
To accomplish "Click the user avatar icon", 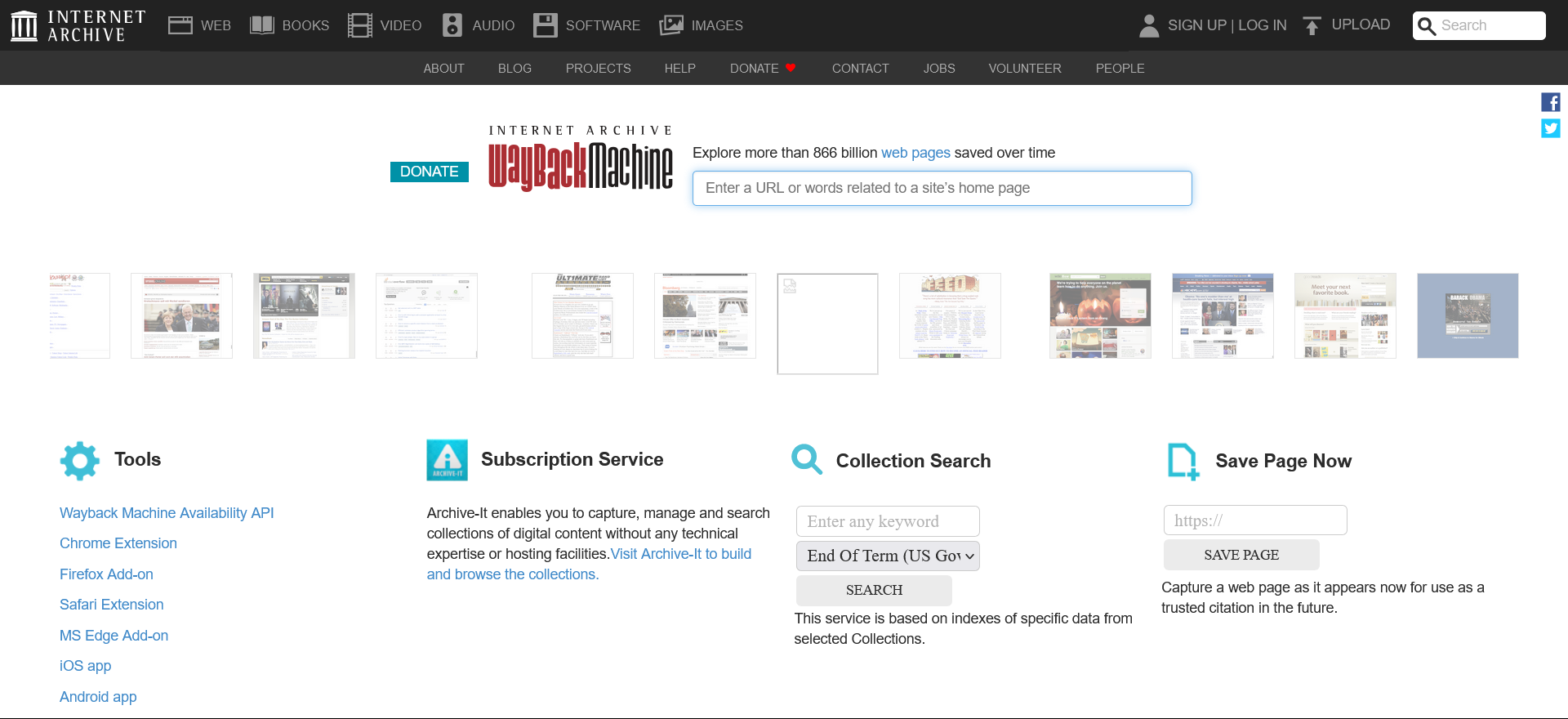I will tap(1149, 25).
